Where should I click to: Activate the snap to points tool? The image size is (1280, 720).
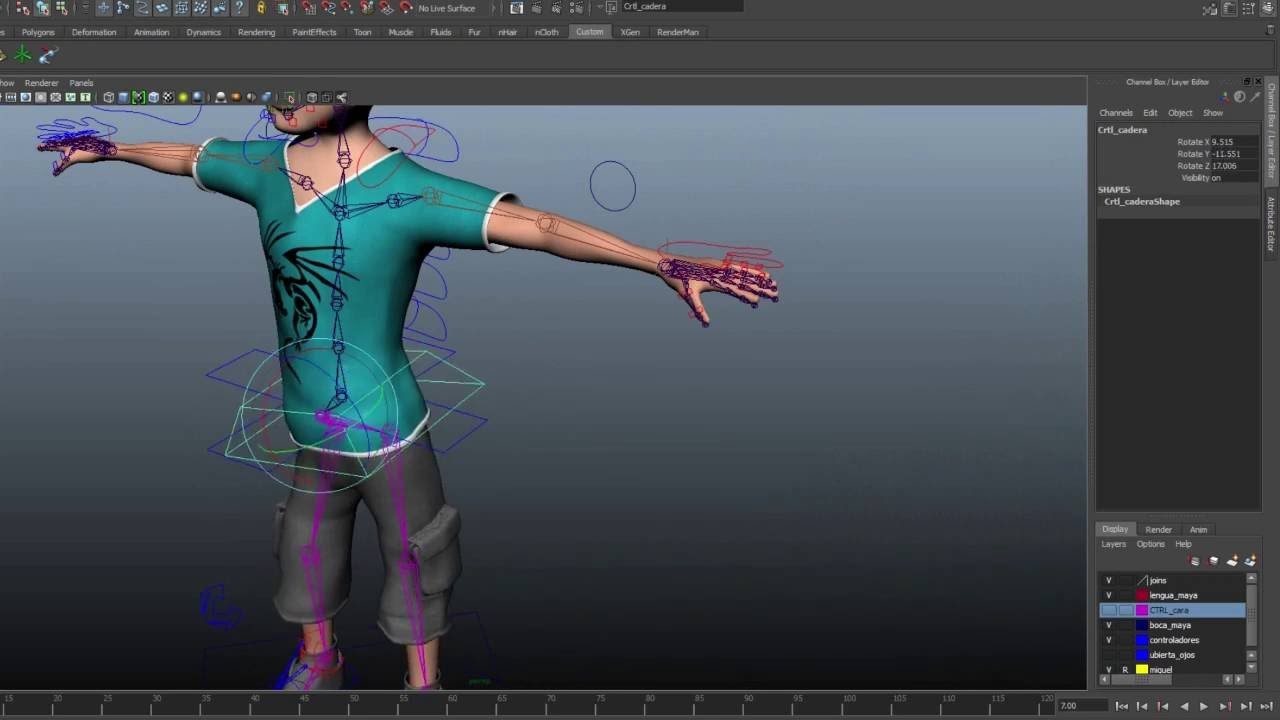tap(344, 8)
